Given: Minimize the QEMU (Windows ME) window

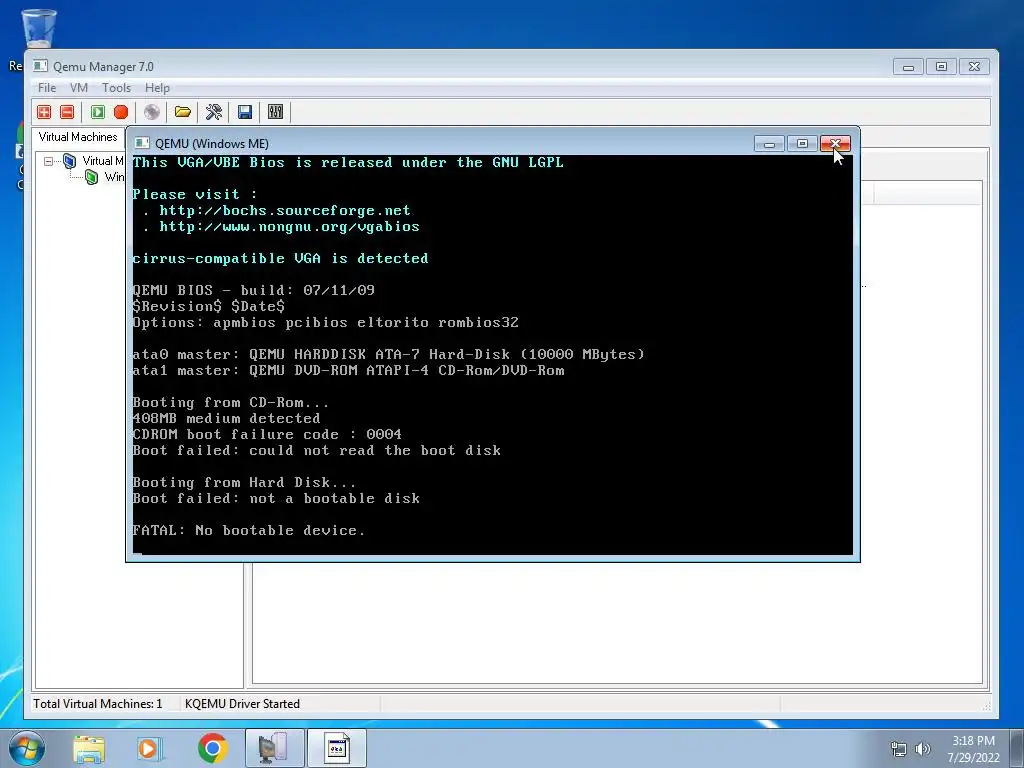Looking at the screenshot, I should tap(769, 143).
